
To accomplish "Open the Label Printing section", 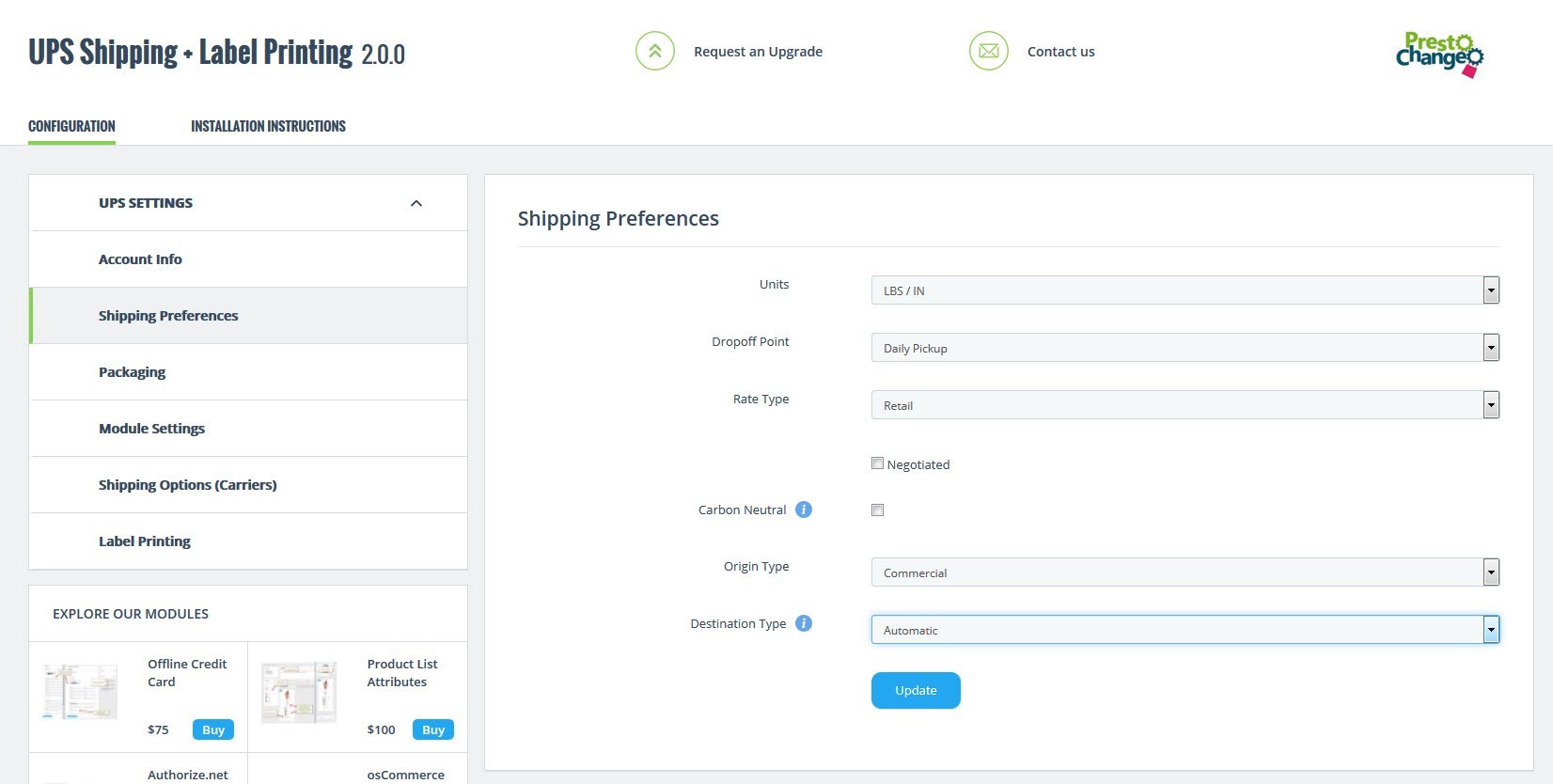I will pos(248,541).
